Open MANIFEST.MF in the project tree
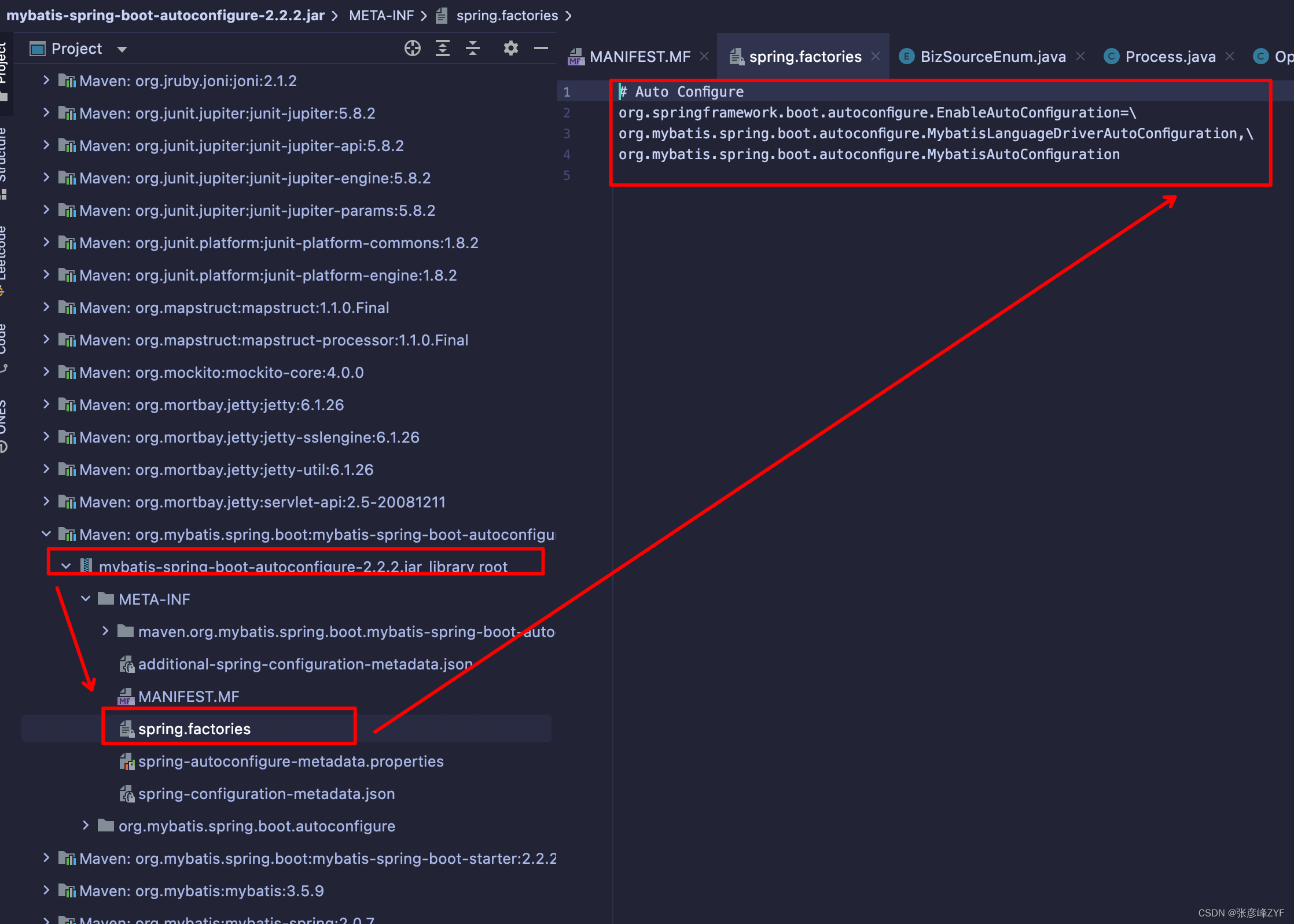Viewport: 1294px width, 924px height. 189,697
